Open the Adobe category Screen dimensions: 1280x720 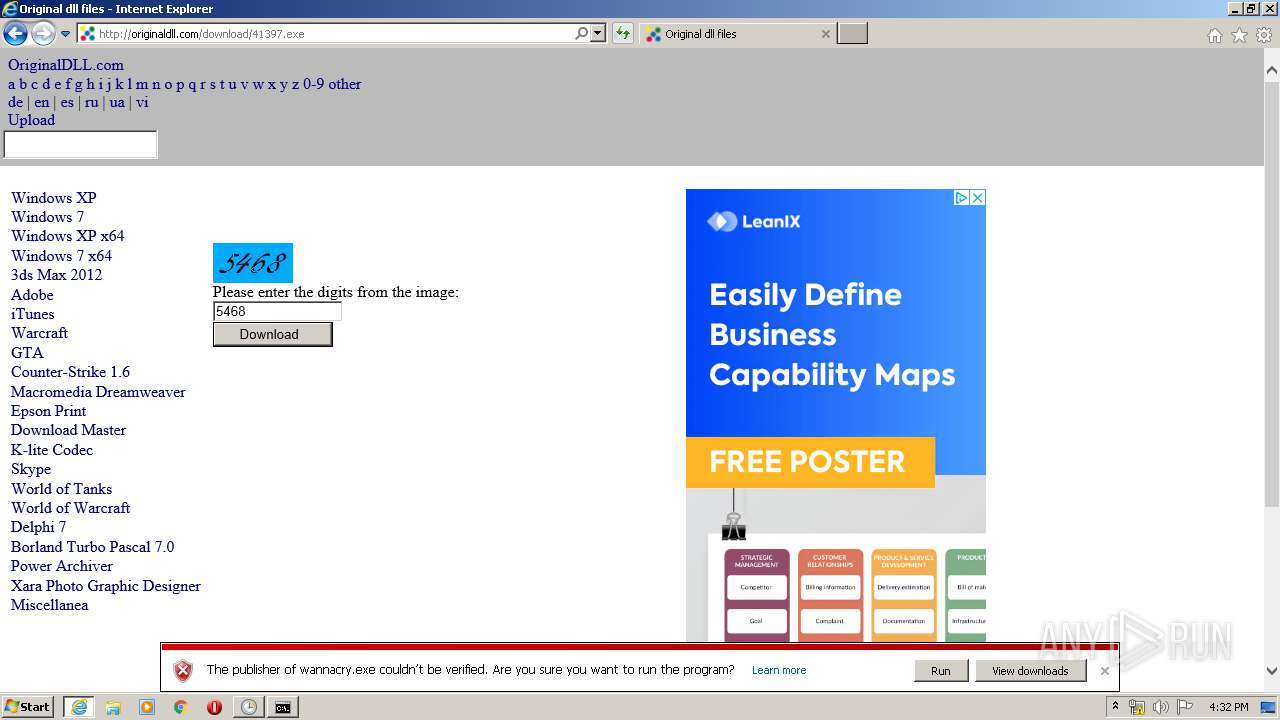coord(32,295)
